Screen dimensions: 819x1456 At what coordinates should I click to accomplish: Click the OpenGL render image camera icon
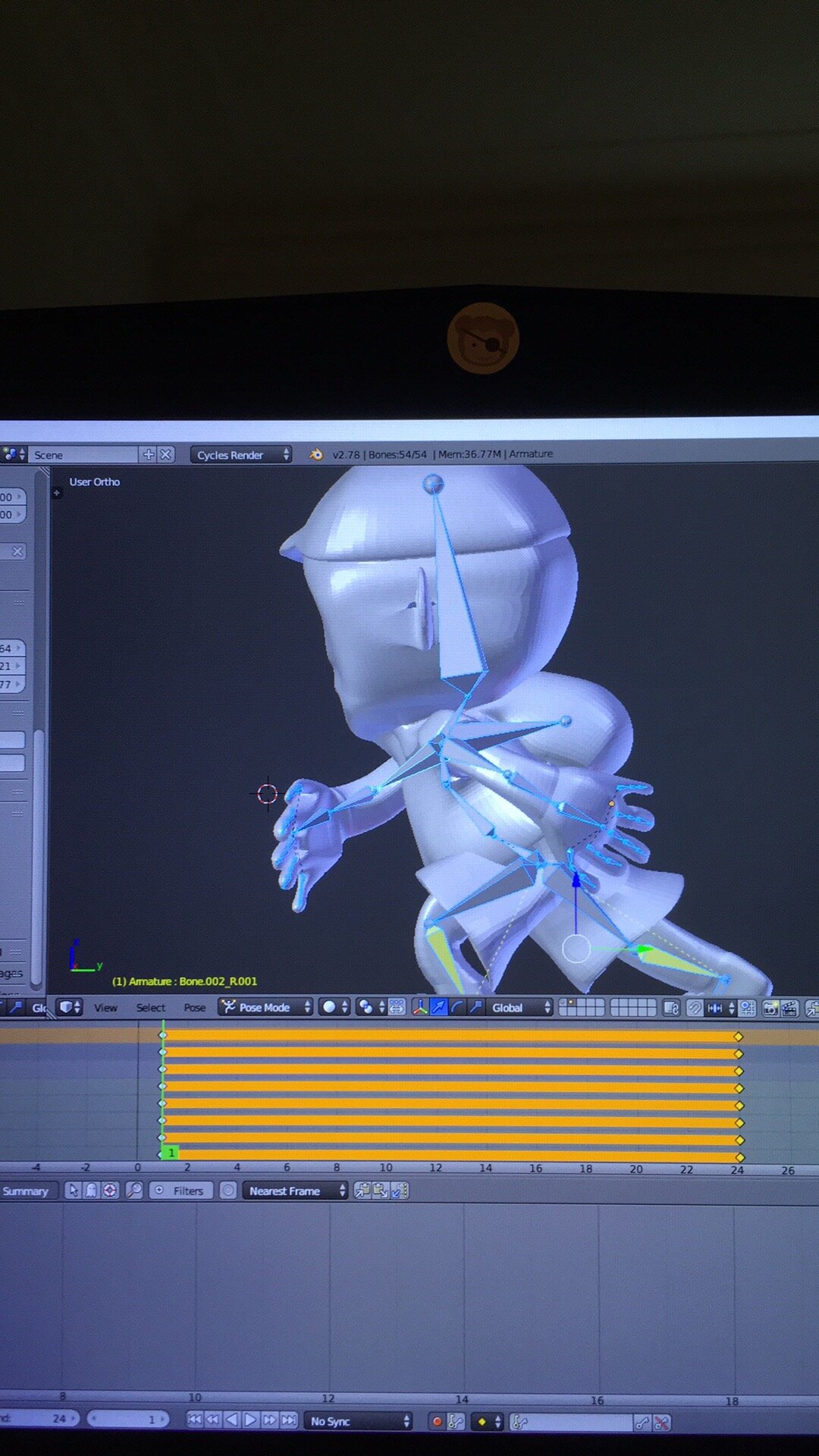[x=770, y=1009]
